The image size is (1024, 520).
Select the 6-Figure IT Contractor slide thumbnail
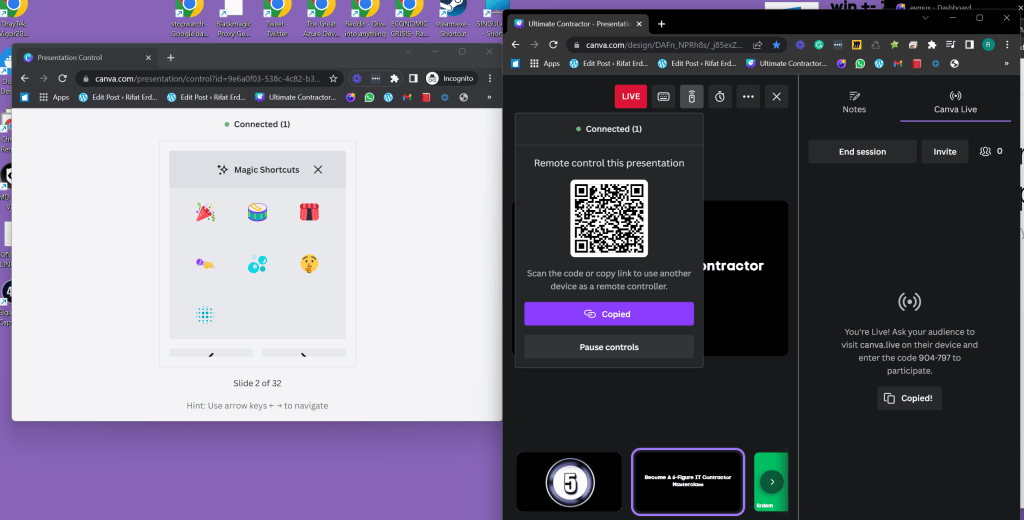click(x=688, y=482)
